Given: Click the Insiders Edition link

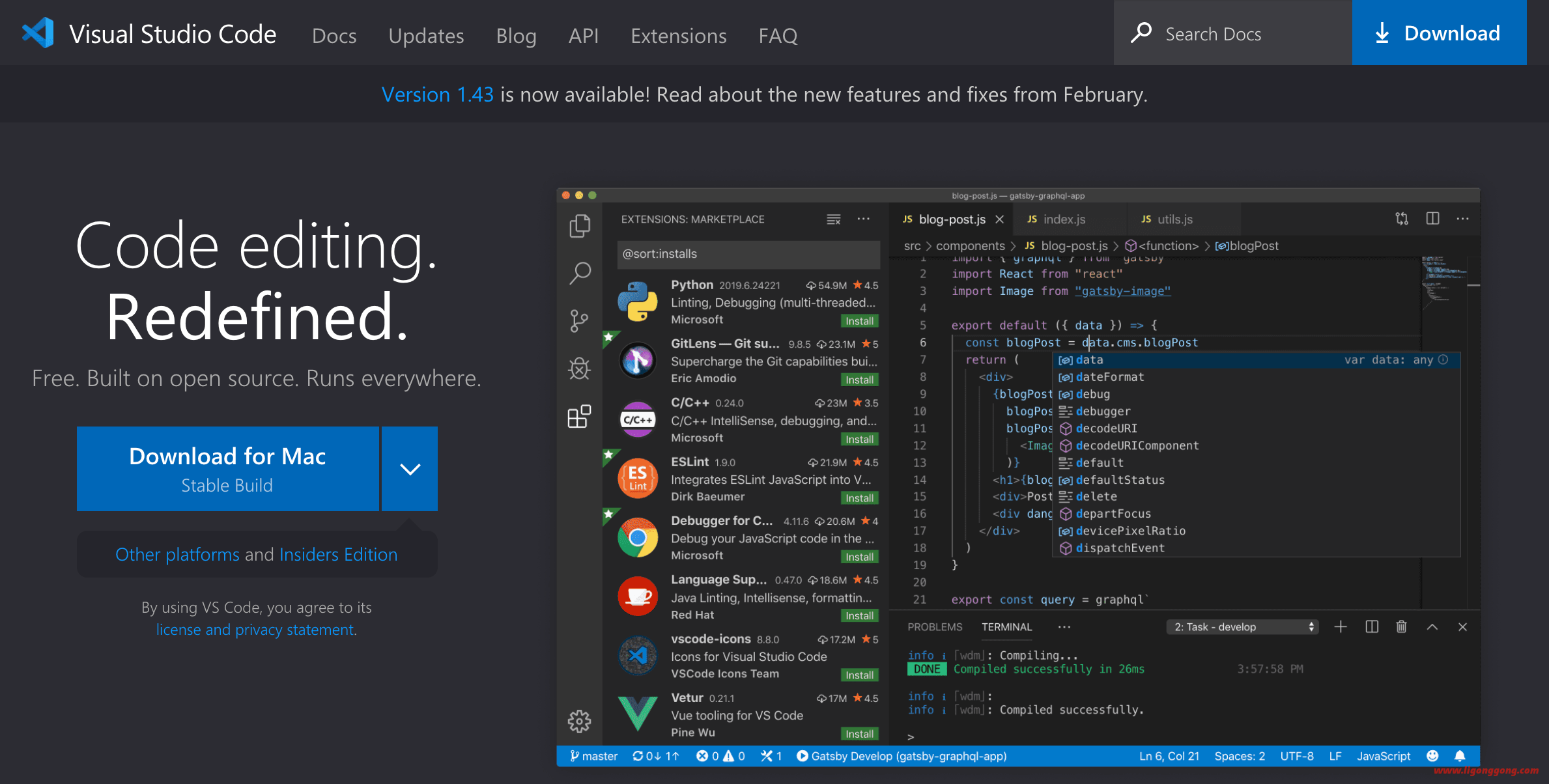Looking at the screenshot, I should point(339,553).
